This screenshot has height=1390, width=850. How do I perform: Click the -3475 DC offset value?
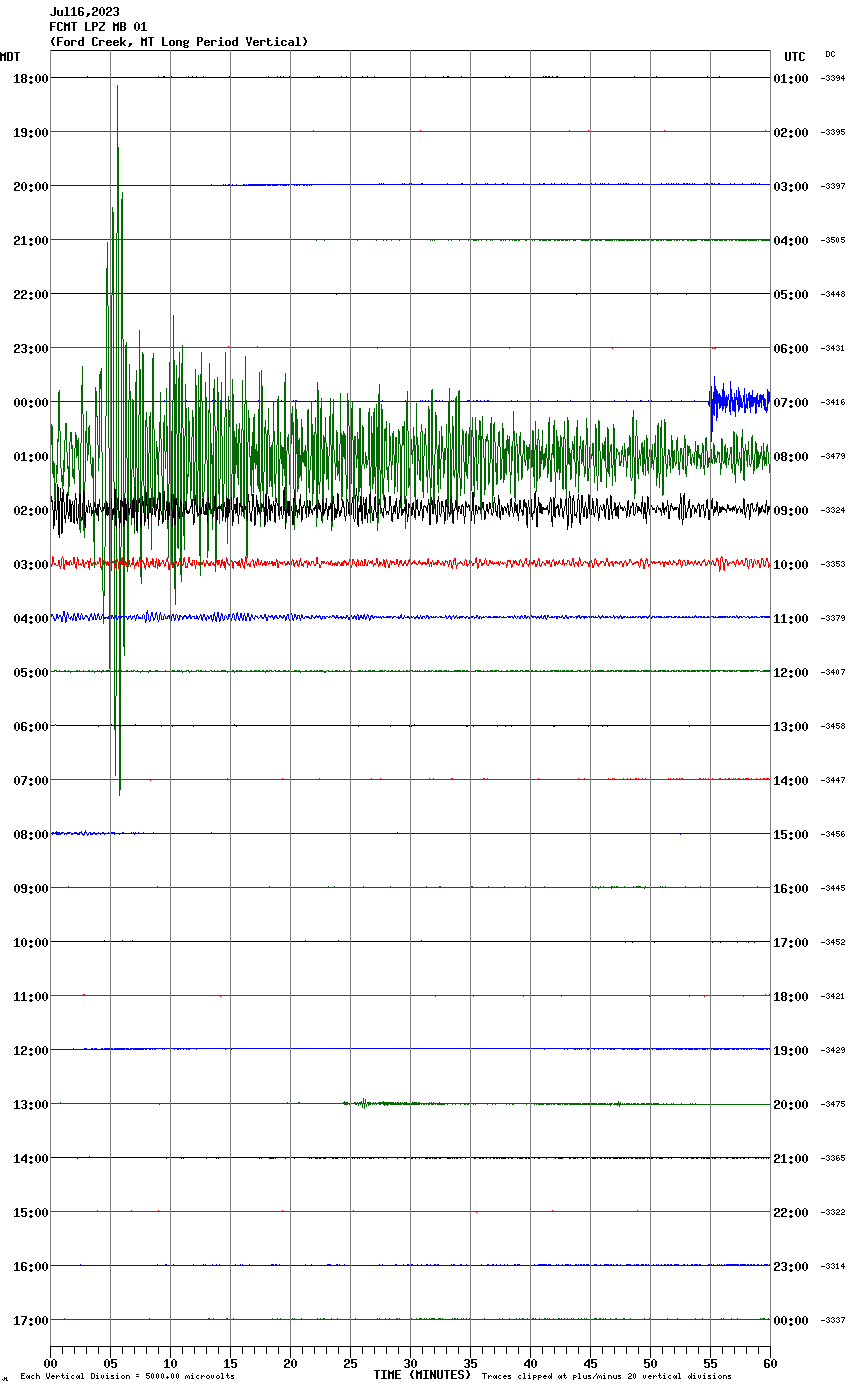coord(833,1104)
